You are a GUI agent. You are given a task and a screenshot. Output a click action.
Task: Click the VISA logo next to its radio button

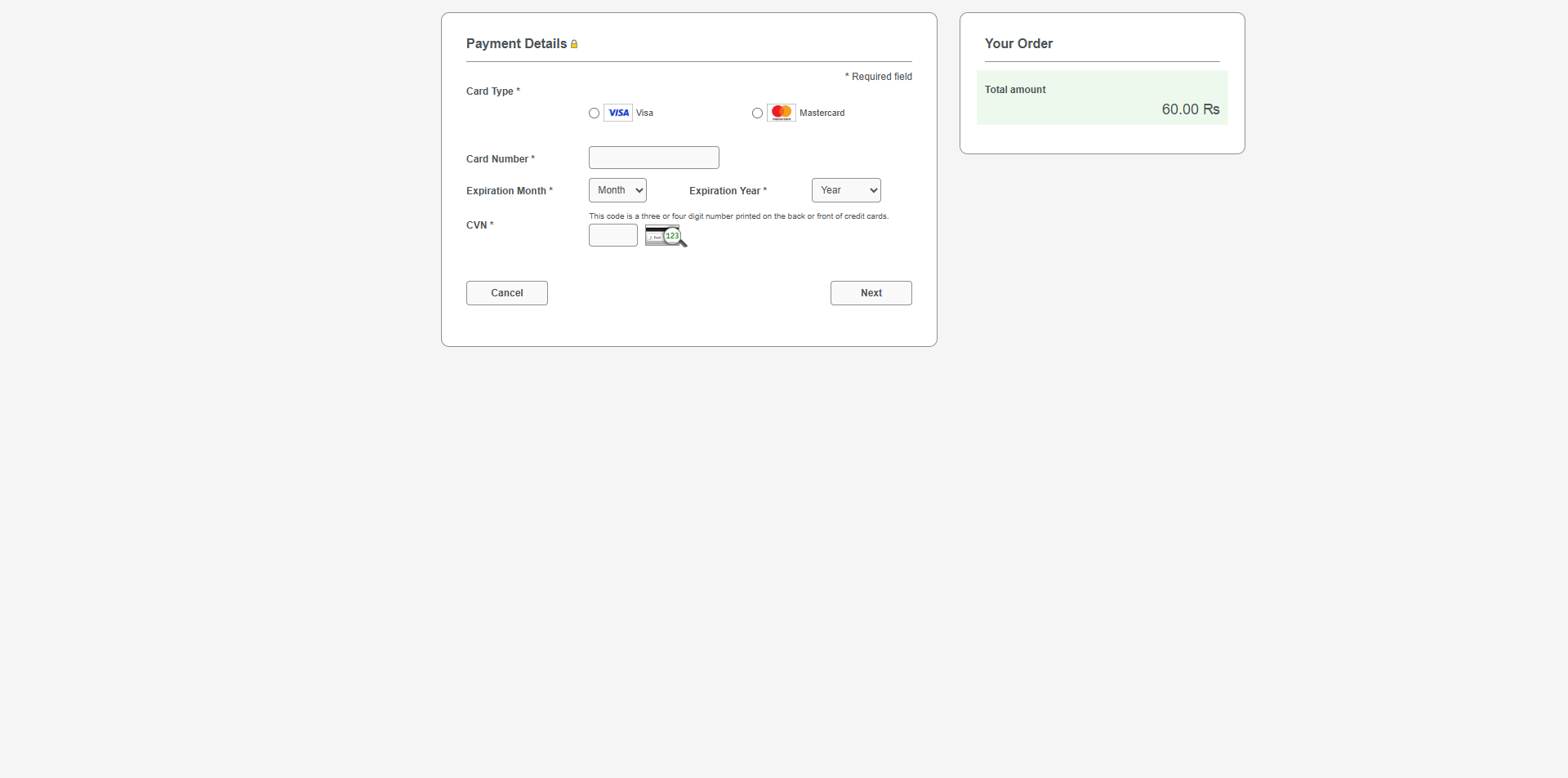618,113
